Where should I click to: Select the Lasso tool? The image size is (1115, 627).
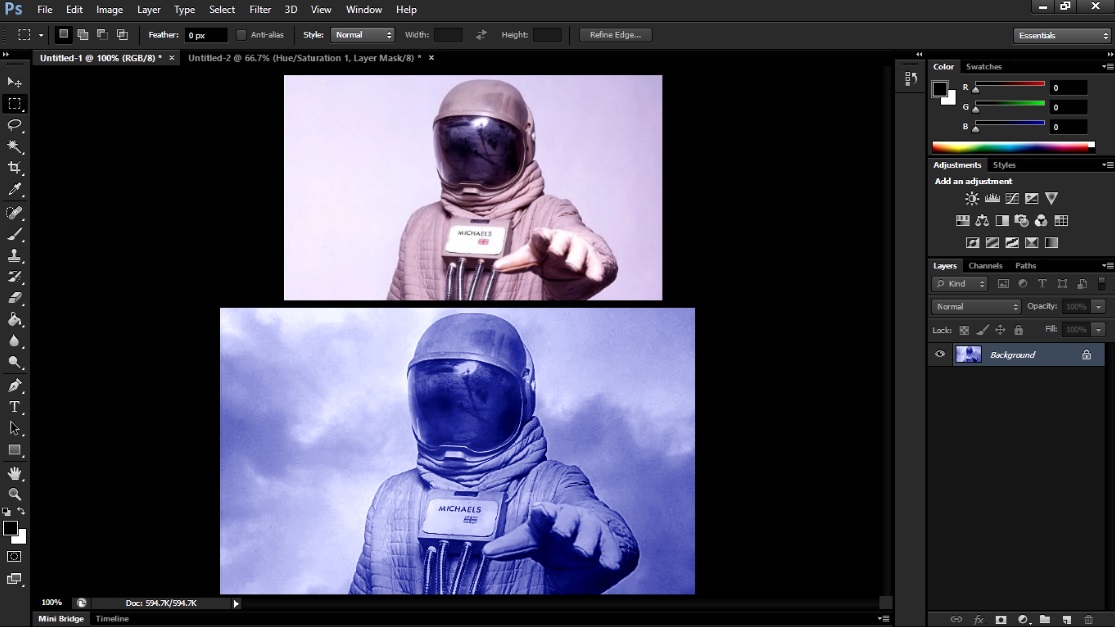click(15, 125)
